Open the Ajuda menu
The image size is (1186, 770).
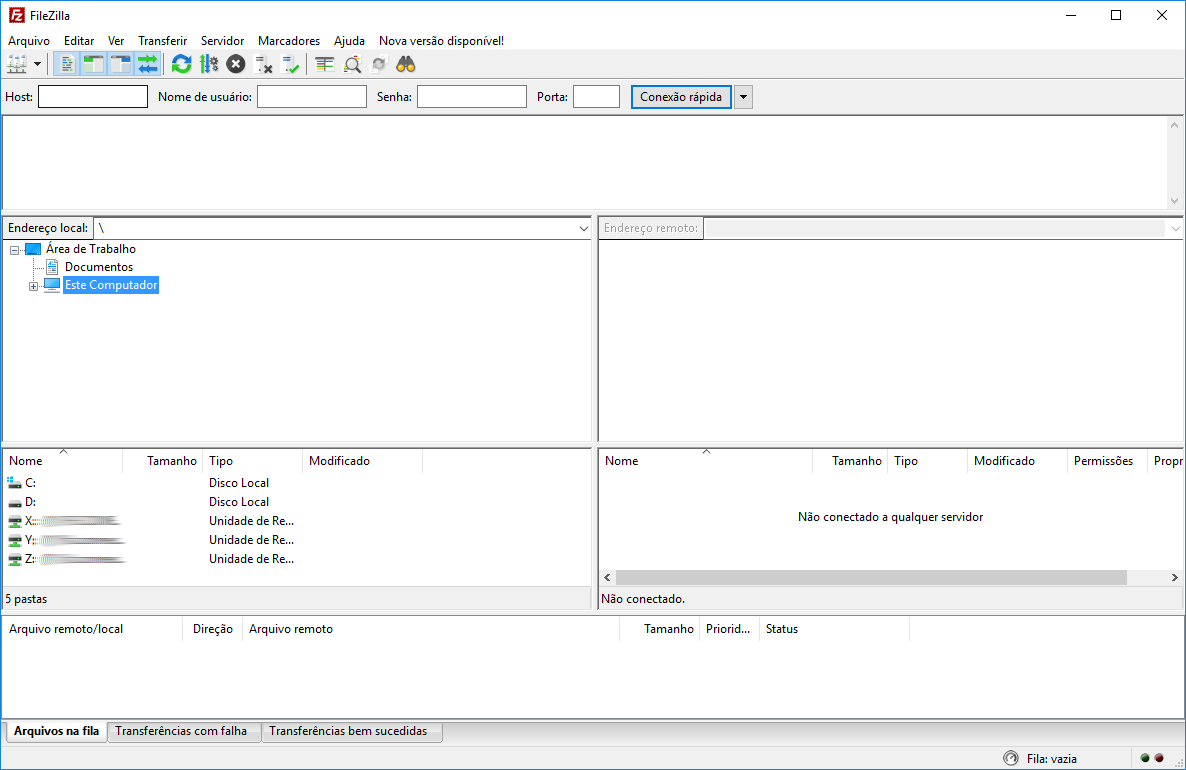[349, 41]
